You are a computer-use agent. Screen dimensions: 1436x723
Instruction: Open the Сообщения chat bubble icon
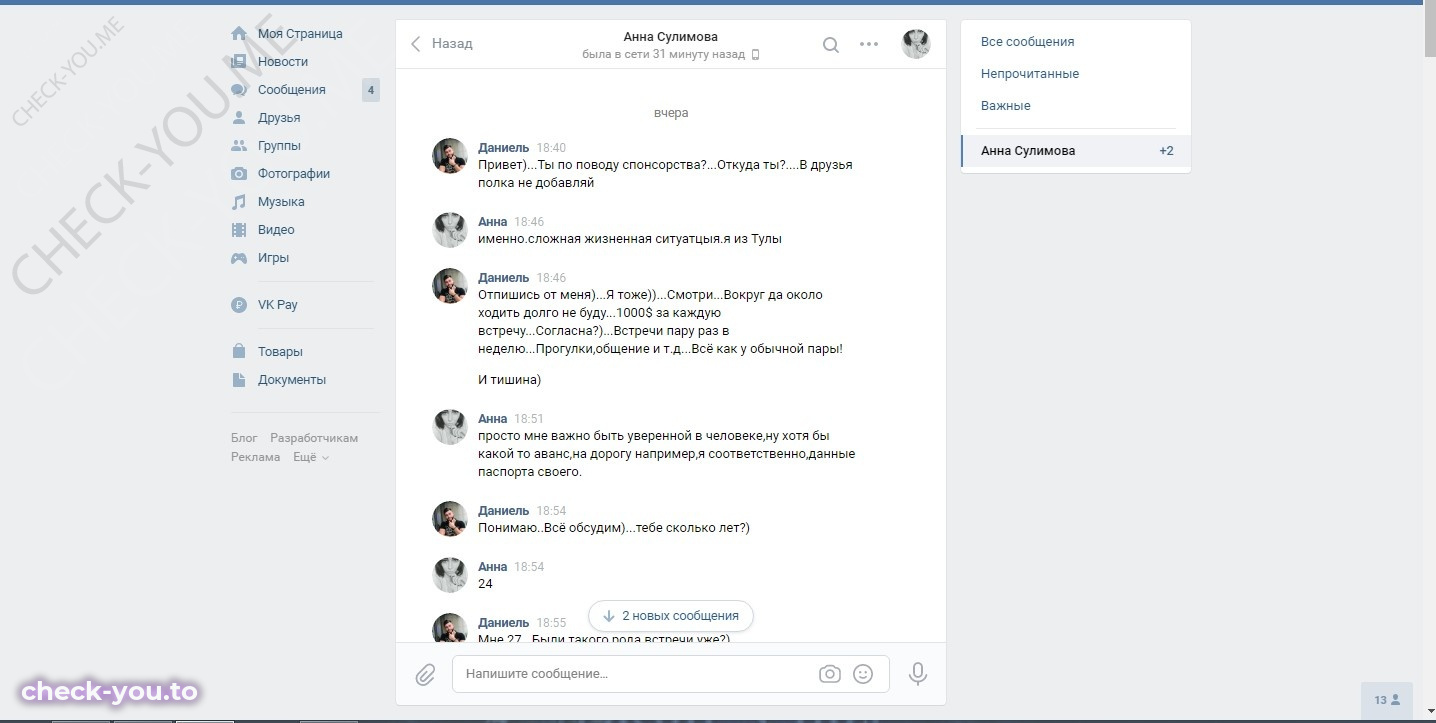(x=239, y=90)
